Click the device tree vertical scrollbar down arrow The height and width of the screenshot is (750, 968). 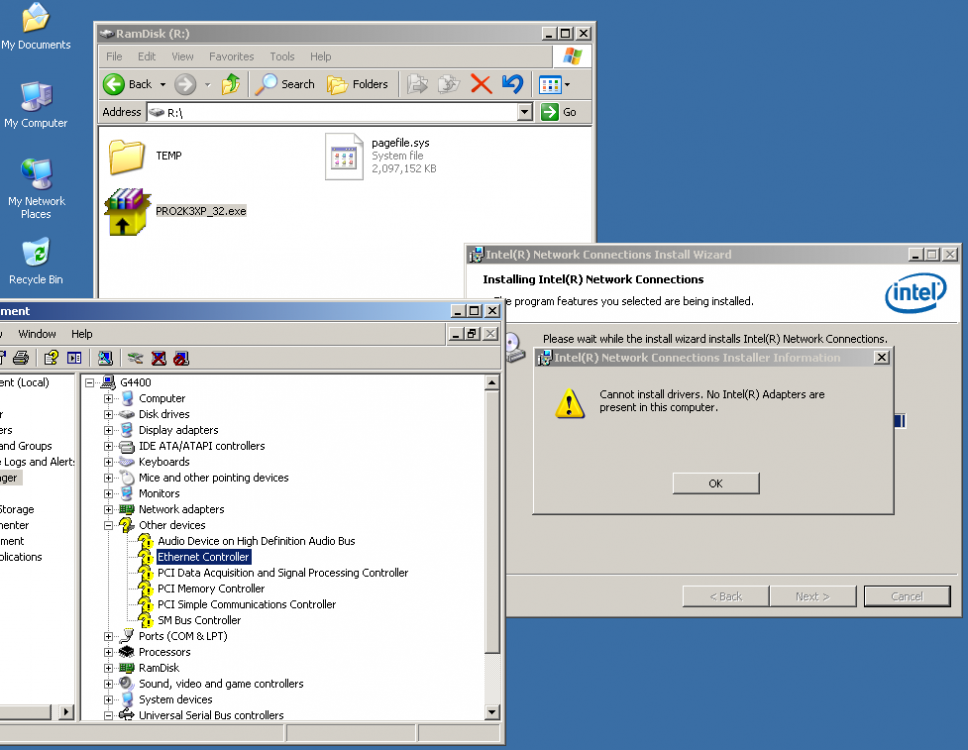(492, 712)
